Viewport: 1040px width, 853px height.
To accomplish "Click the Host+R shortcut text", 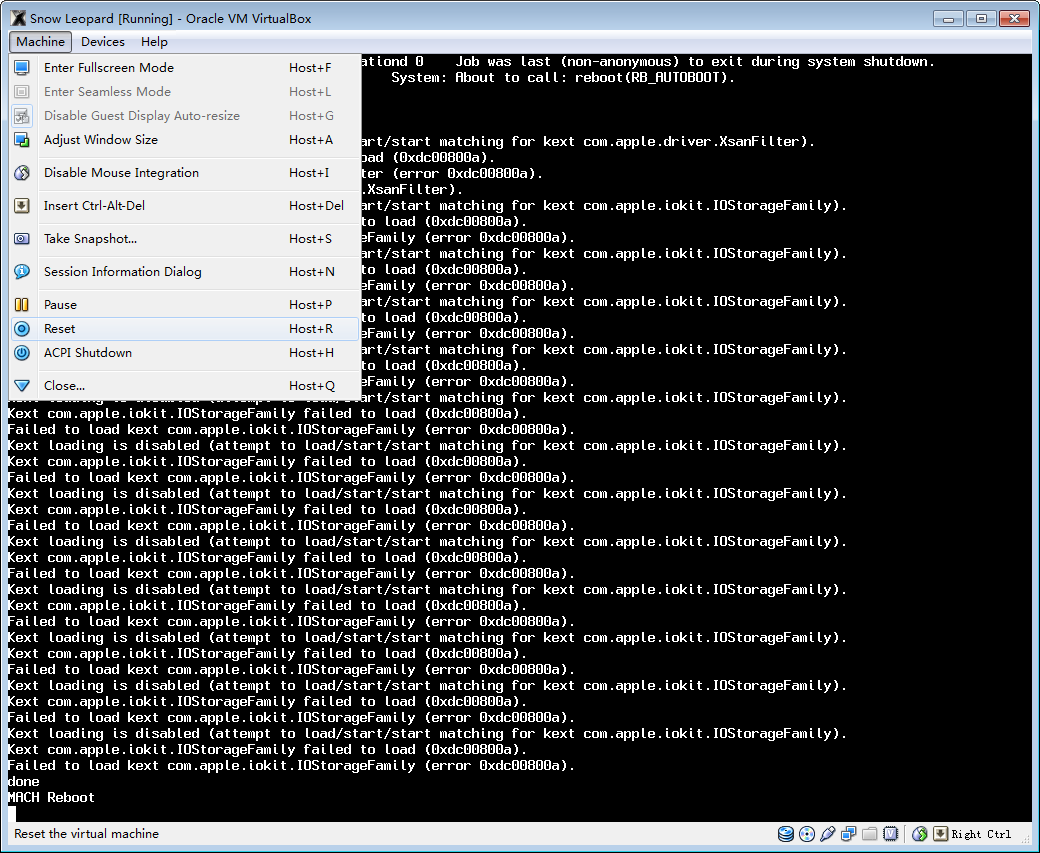I will (x=311, y=329).
